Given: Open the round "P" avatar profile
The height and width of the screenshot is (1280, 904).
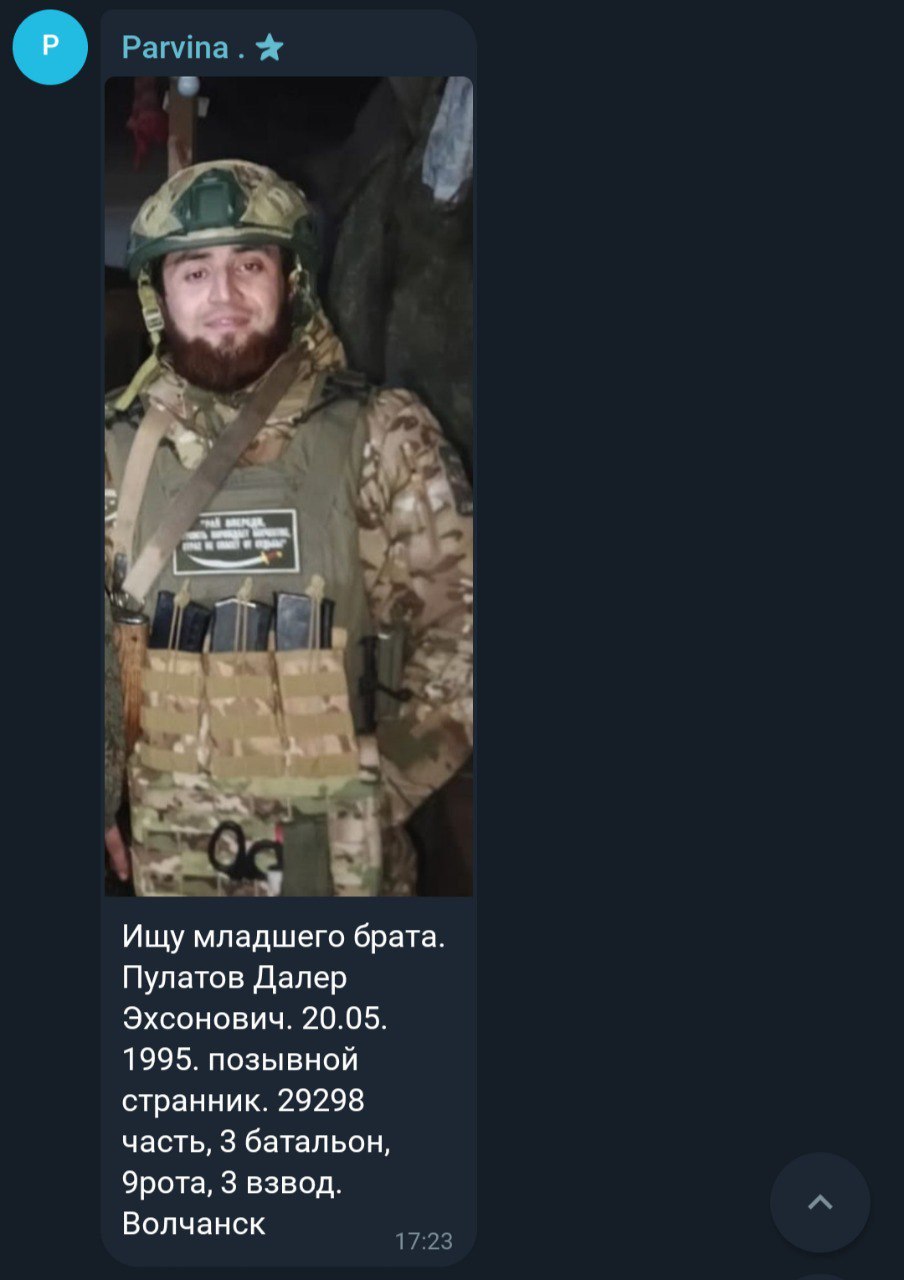Looking at the screenshot, I should click(x=50, y=47).
